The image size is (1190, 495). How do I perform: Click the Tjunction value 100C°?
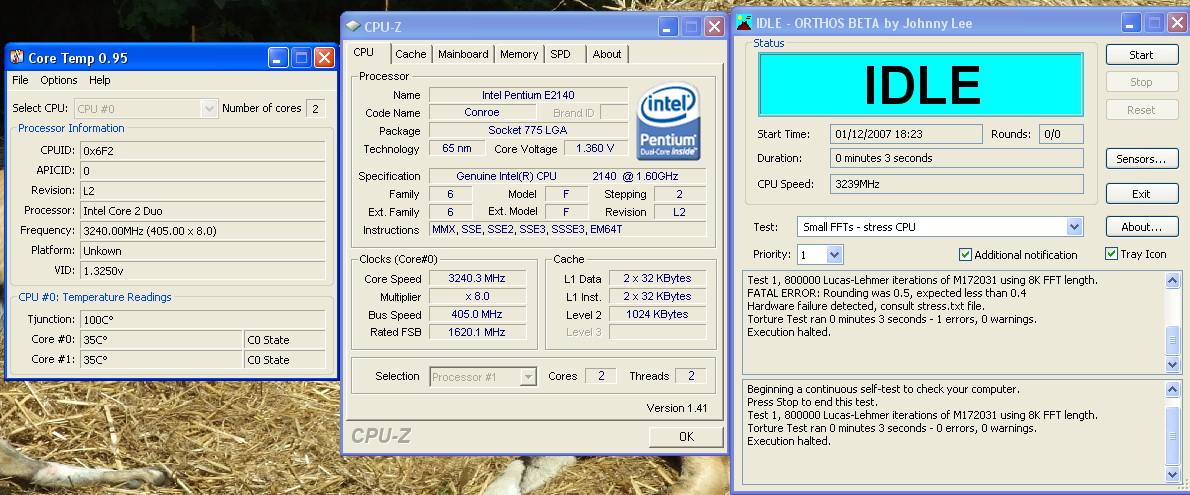tap(203, 320)
